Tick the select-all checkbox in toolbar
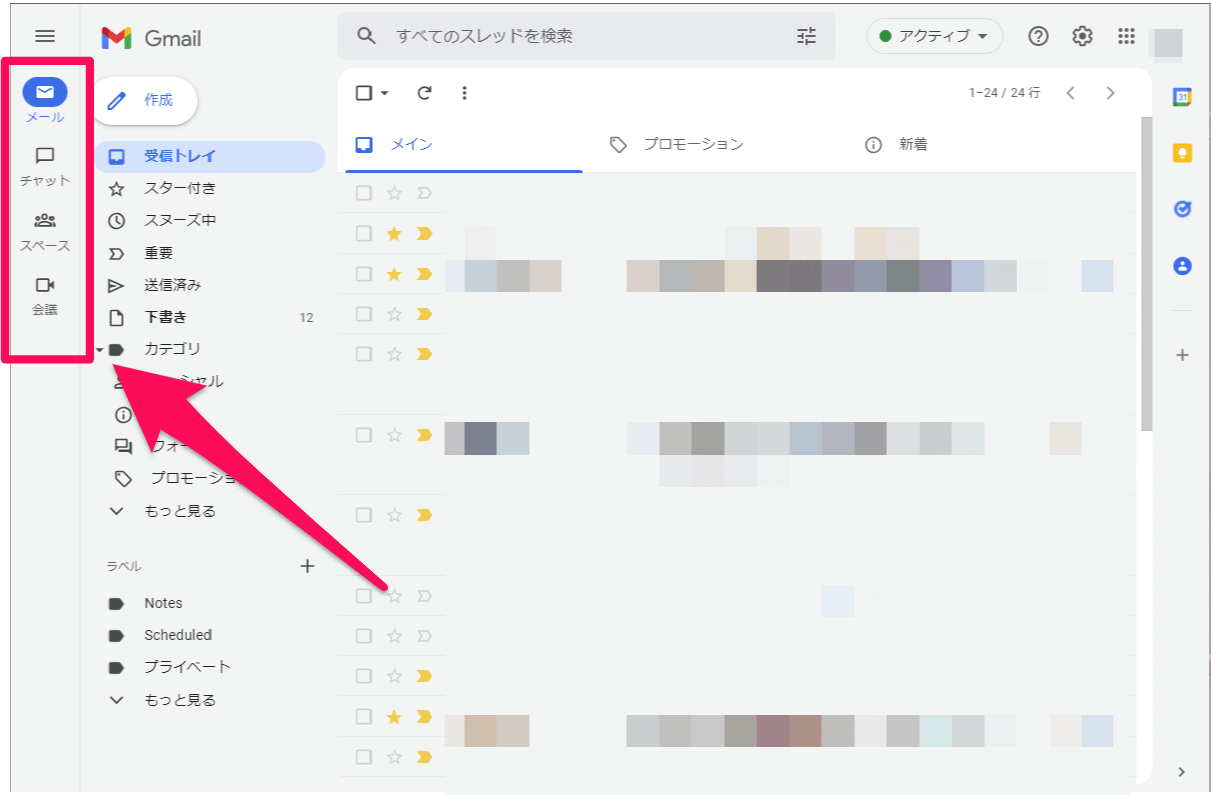1211x795 pixels. (x=364, y=93)
